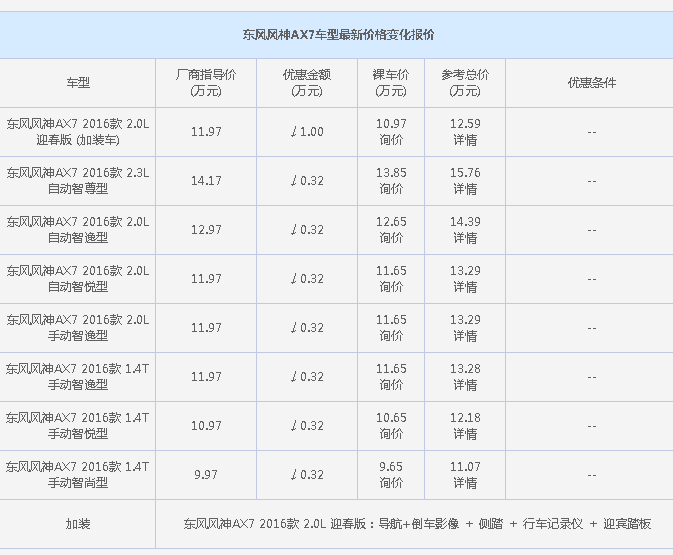Select bare car price 9.65
Viewport: 673px width, 555px height.
391,466
